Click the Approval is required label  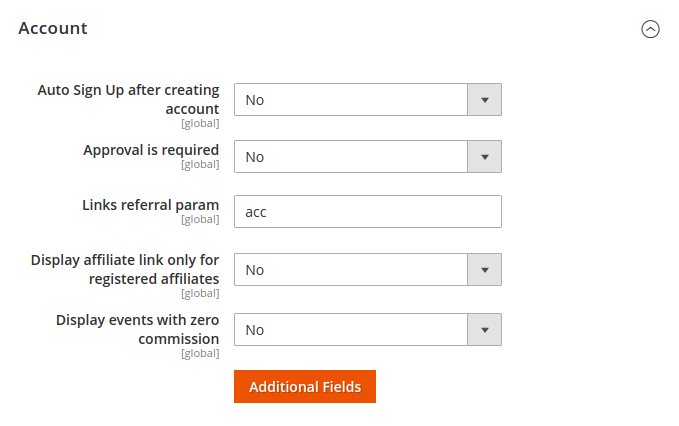pyautogui.click(x=151, y=149)
